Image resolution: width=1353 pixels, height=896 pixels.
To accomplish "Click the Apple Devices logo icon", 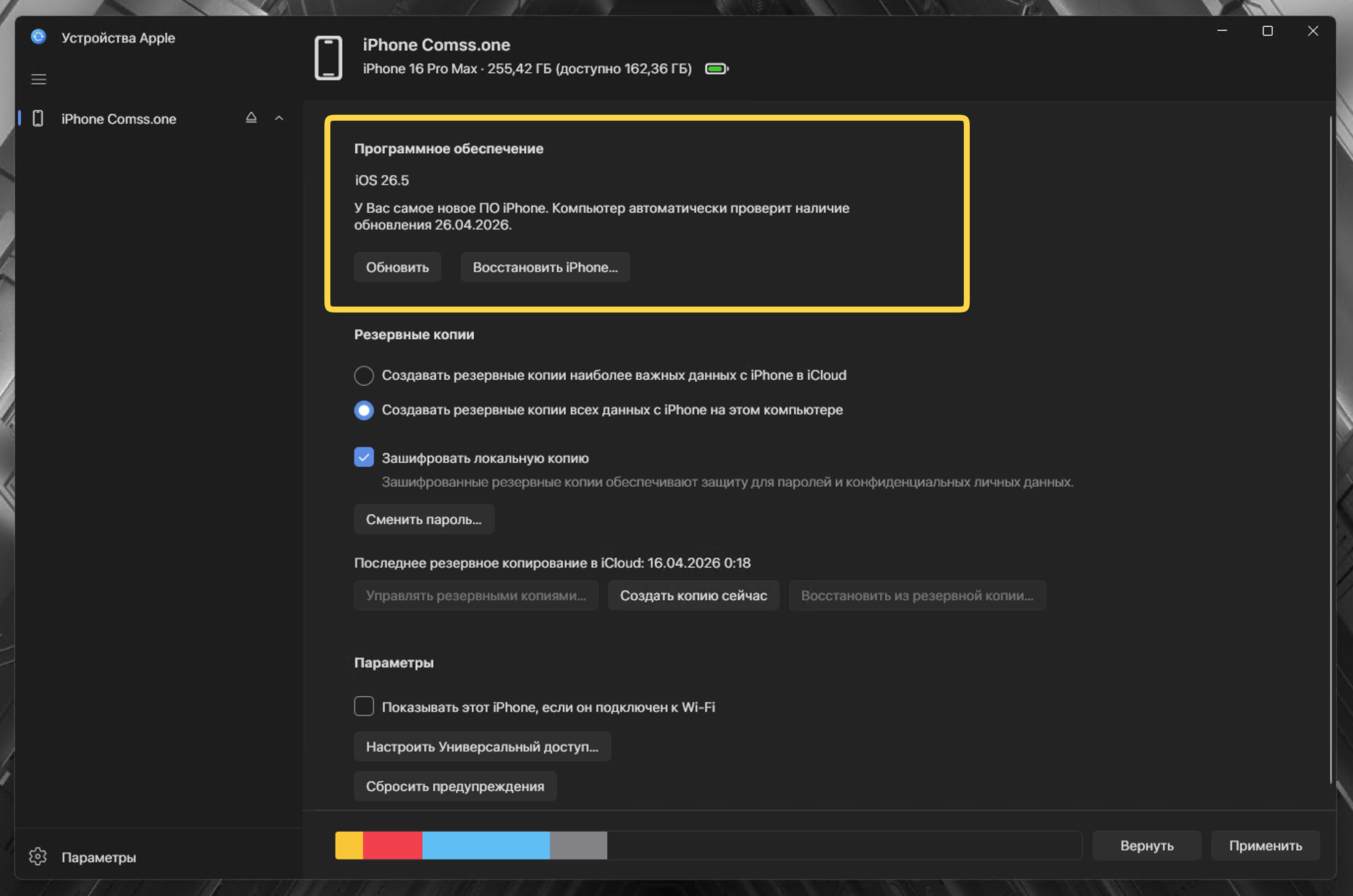I will [x=38, y=37].
